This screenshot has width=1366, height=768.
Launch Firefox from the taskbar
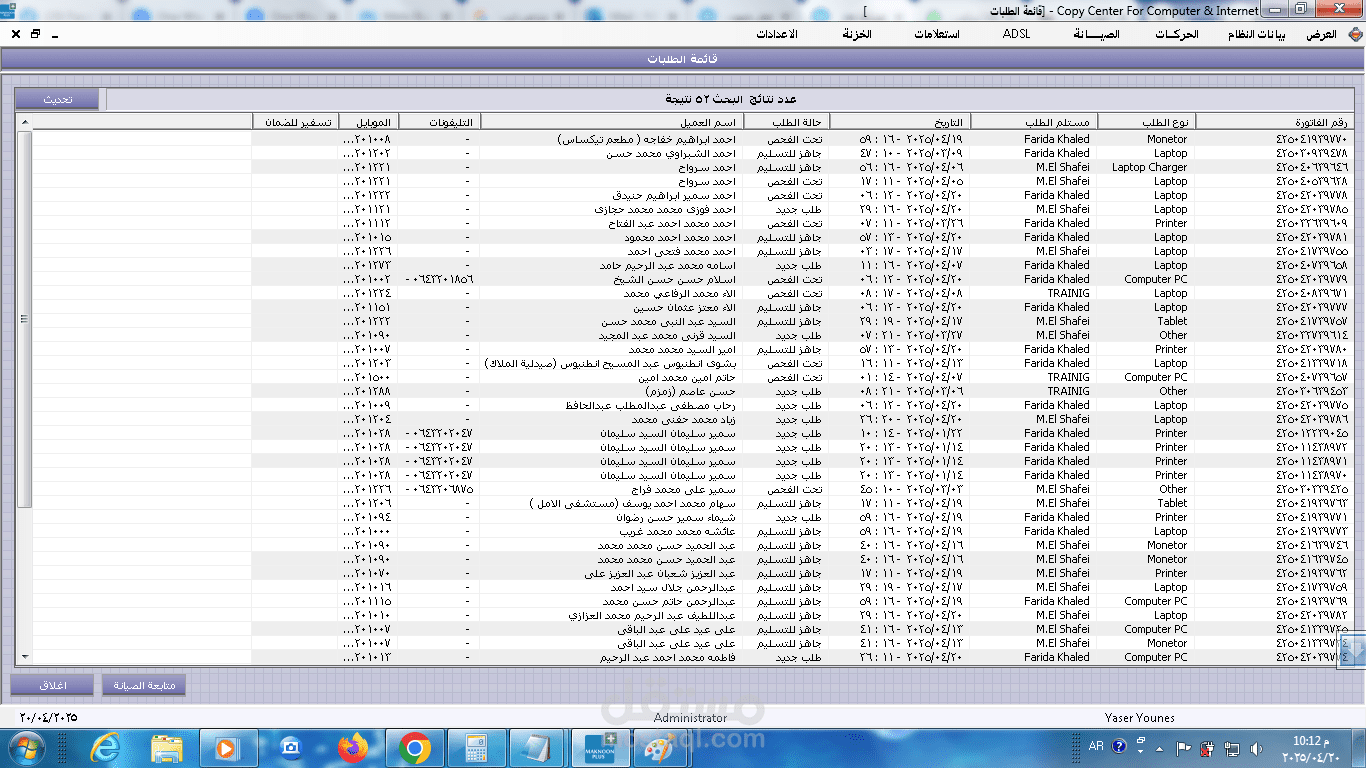click(352, 747)
